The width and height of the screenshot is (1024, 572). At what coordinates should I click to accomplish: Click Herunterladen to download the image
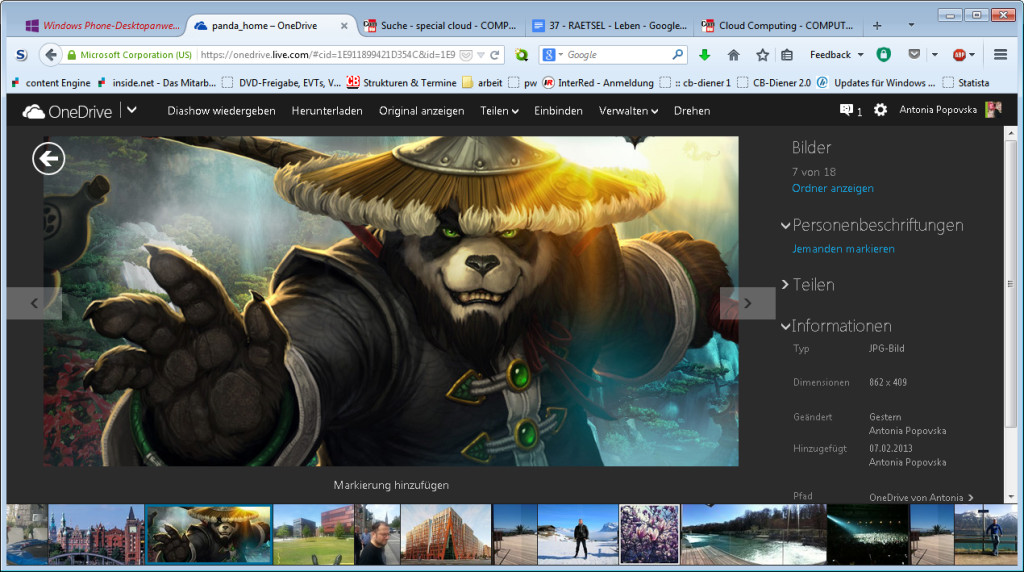pos(327,111)
